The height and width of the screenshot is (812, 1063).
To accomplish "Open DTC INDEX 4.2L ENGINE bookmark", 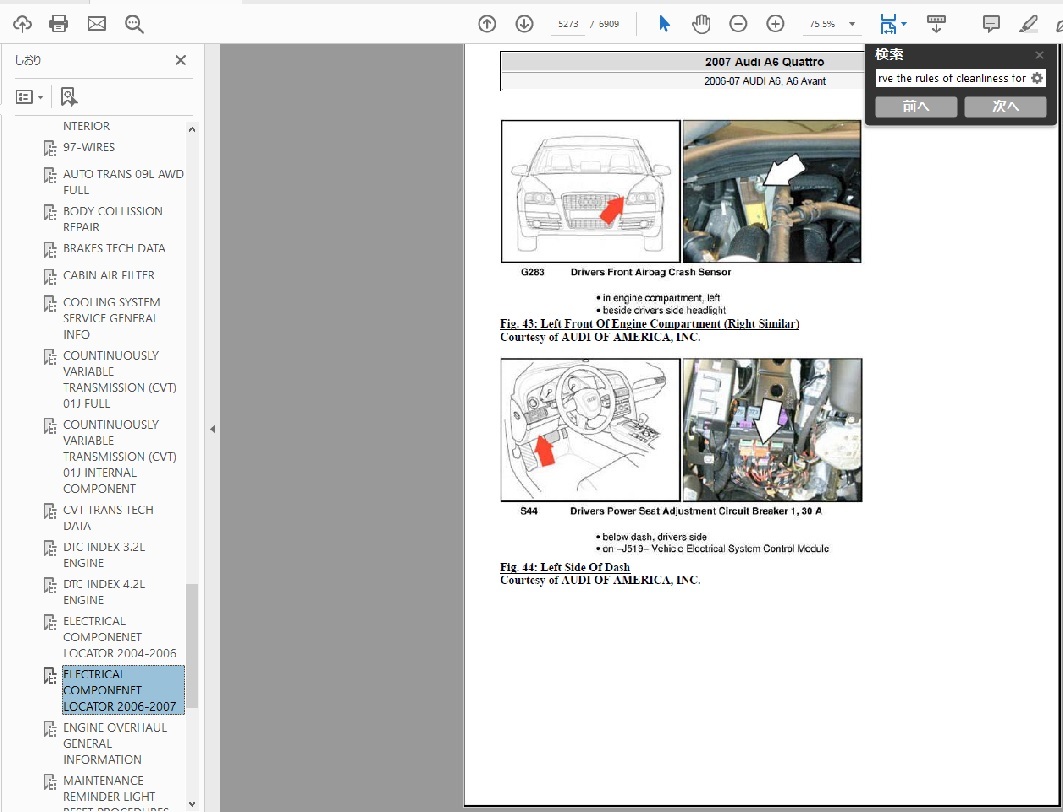I will (x=104, y=592).
